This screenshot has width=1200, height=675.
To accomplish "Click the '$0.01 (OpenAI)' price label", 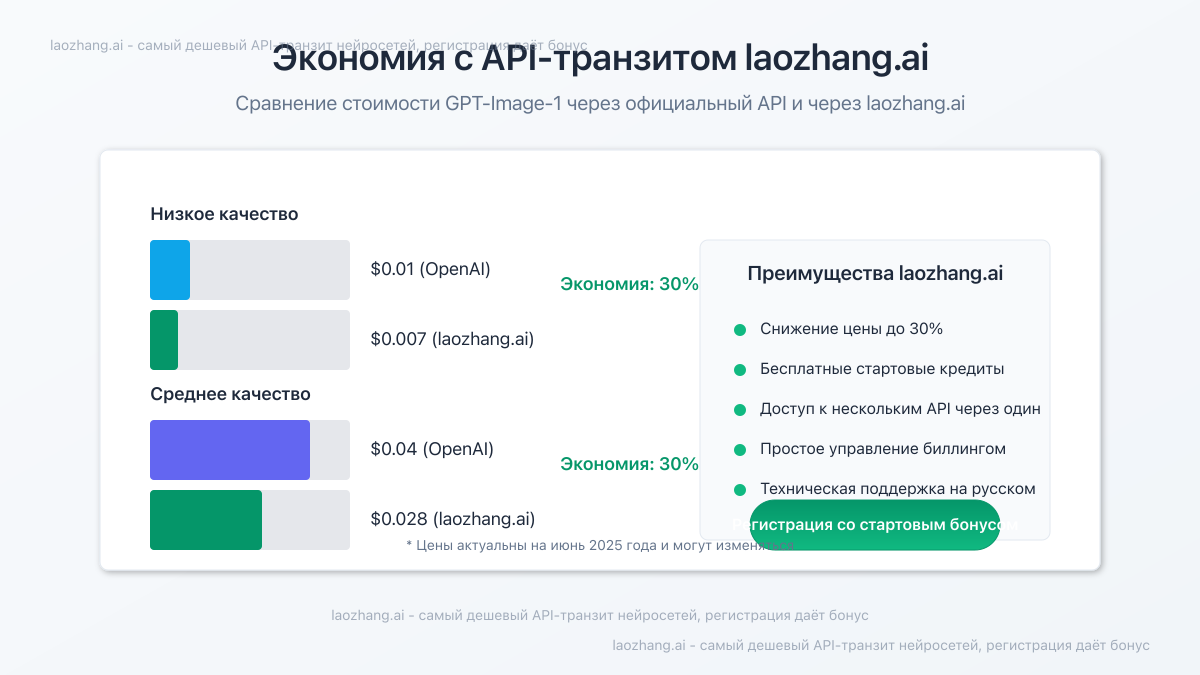I will coord(430,269).
